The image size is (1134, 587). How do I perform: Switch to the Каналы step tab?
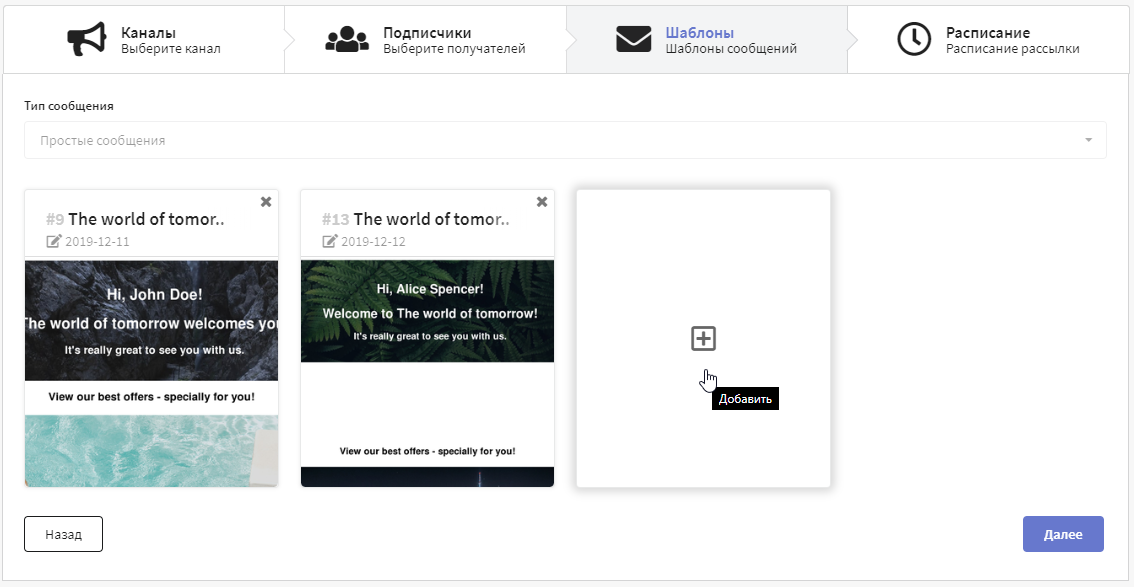point(169,40)
